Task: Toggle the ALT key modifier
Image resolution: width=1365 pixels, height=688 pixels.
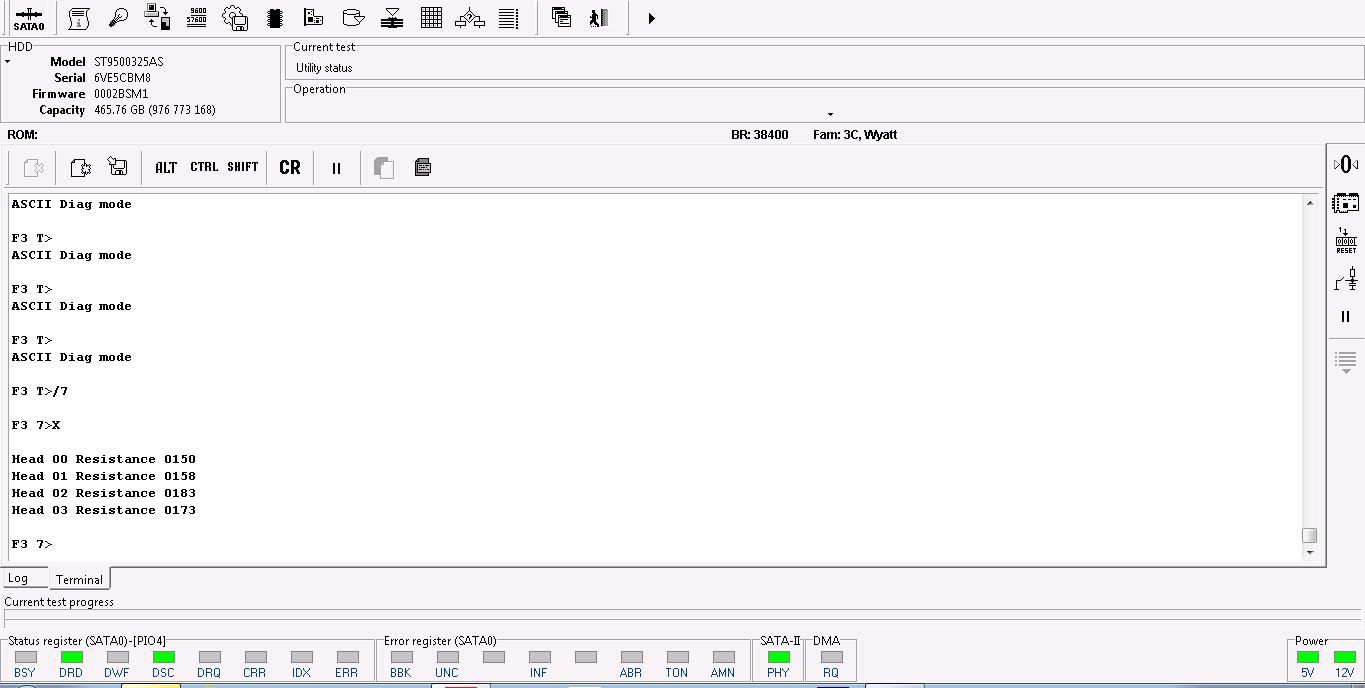Action: tap(166, 168)
